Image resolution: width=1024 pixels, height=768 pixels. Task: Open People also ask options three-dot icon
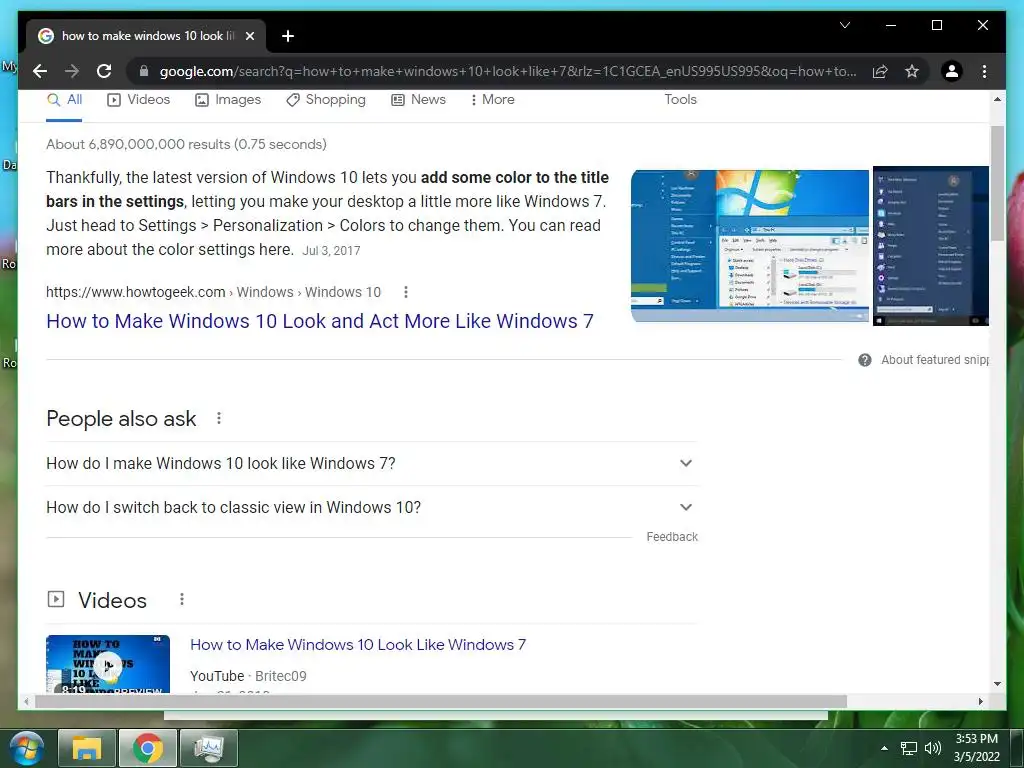[219, 418]
